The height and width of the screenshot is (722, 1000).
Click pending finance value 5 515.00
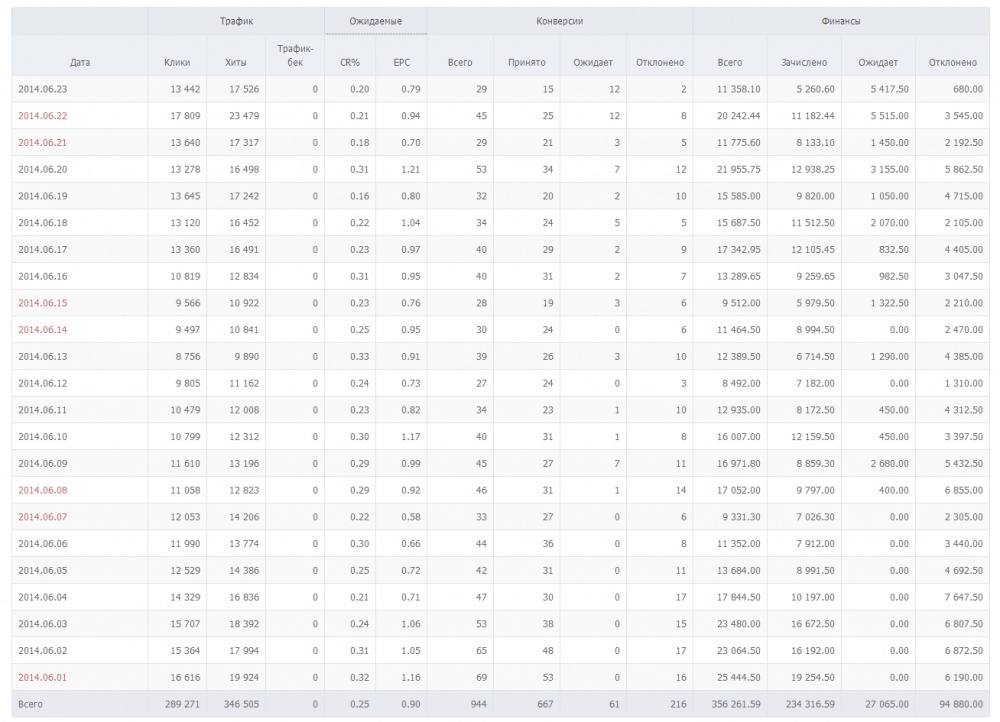point(890,116)
